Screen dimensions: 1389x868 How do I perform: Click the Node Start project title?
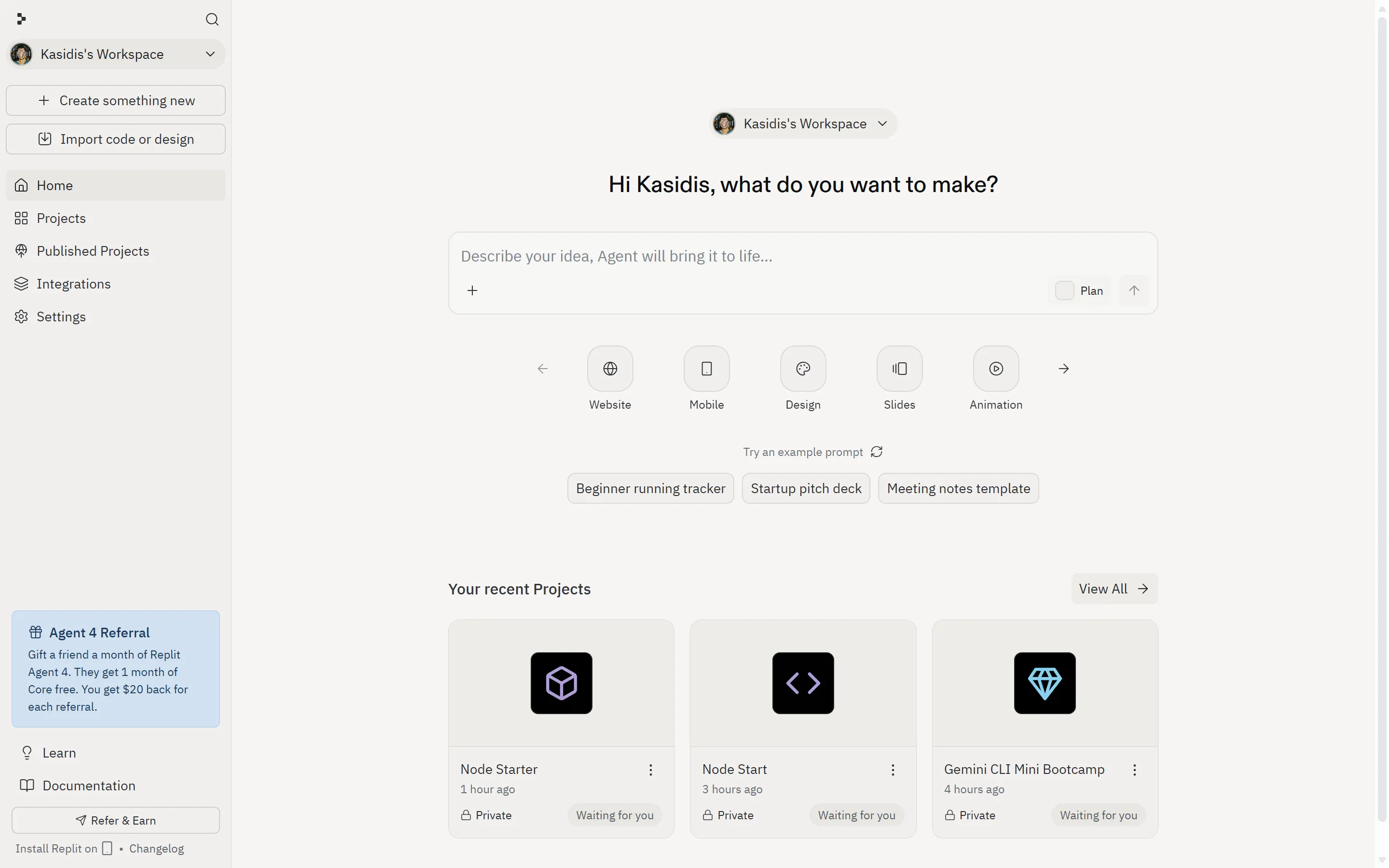(734, 769)
